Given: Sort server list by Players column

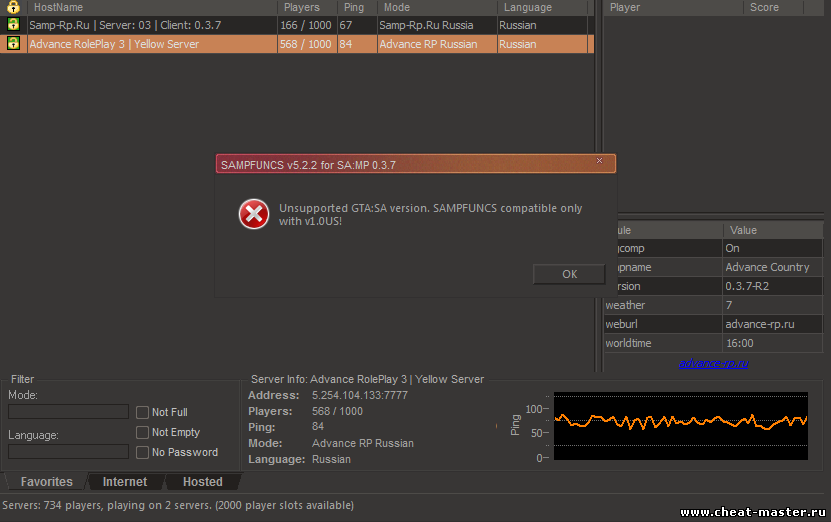Looking at the screenshot, I should [306, 7].
